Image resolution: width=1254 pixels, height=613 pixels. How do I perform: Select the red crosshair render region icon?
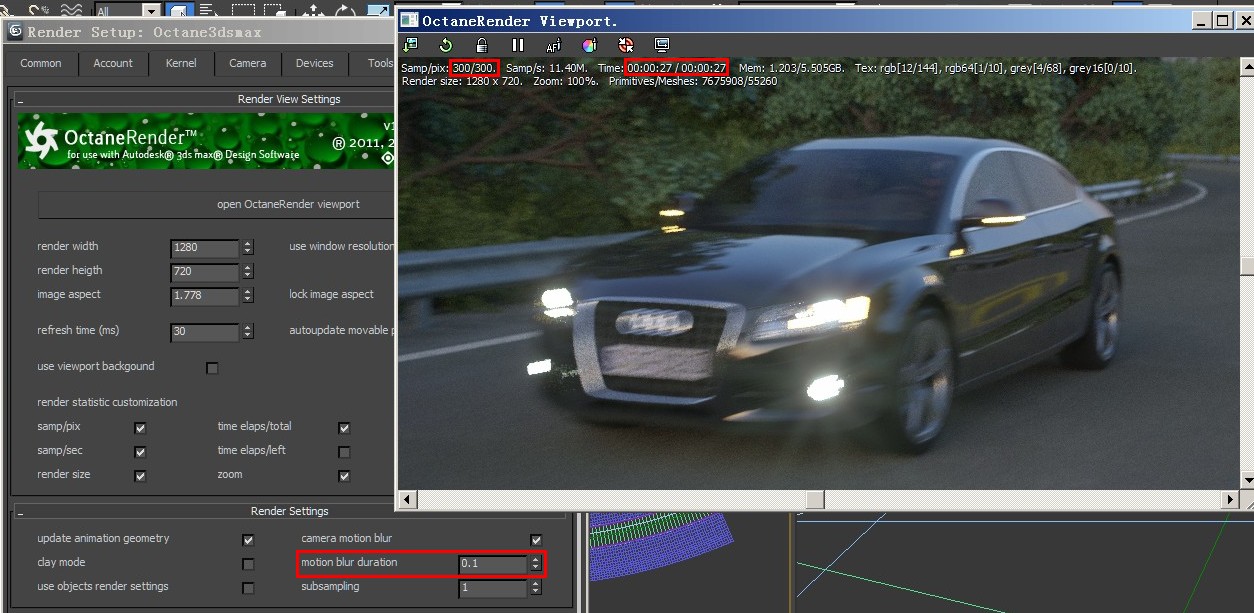626,45
